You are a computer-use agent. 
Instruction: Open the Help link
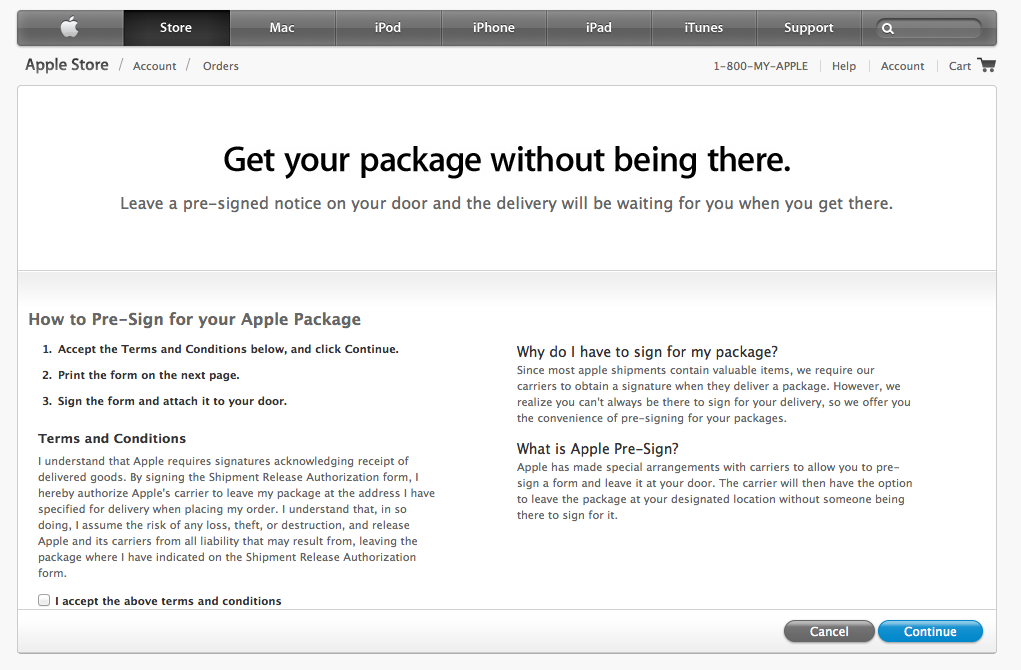point(844,66)
